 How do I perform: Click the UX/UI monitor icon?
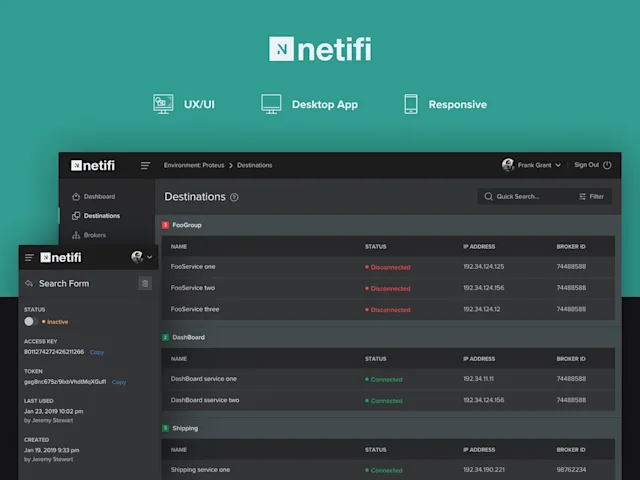point(163,104)
